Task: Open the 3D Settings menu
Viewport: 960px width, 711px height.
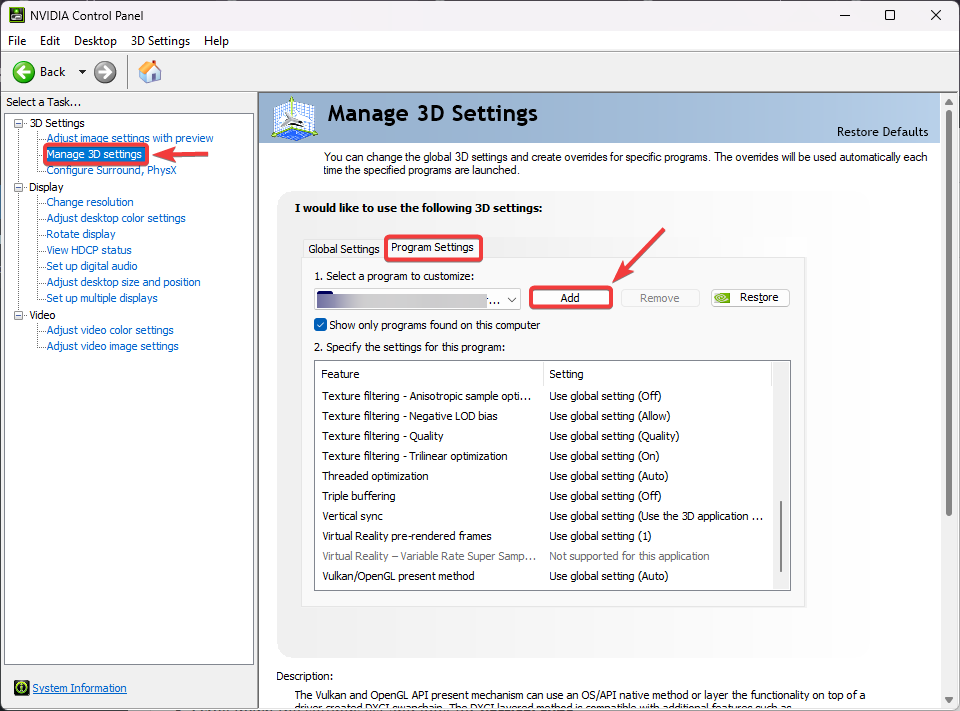Action: (160, 41)
